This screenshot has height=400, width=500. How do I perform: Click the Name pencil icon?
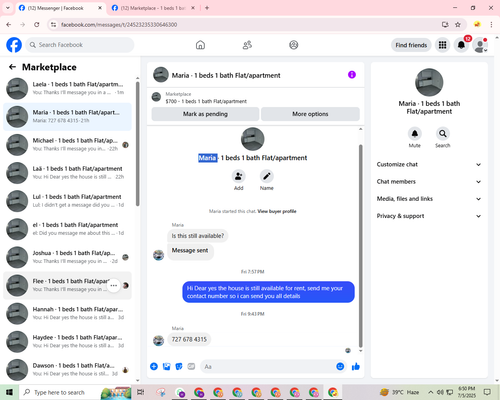(267, 176)
